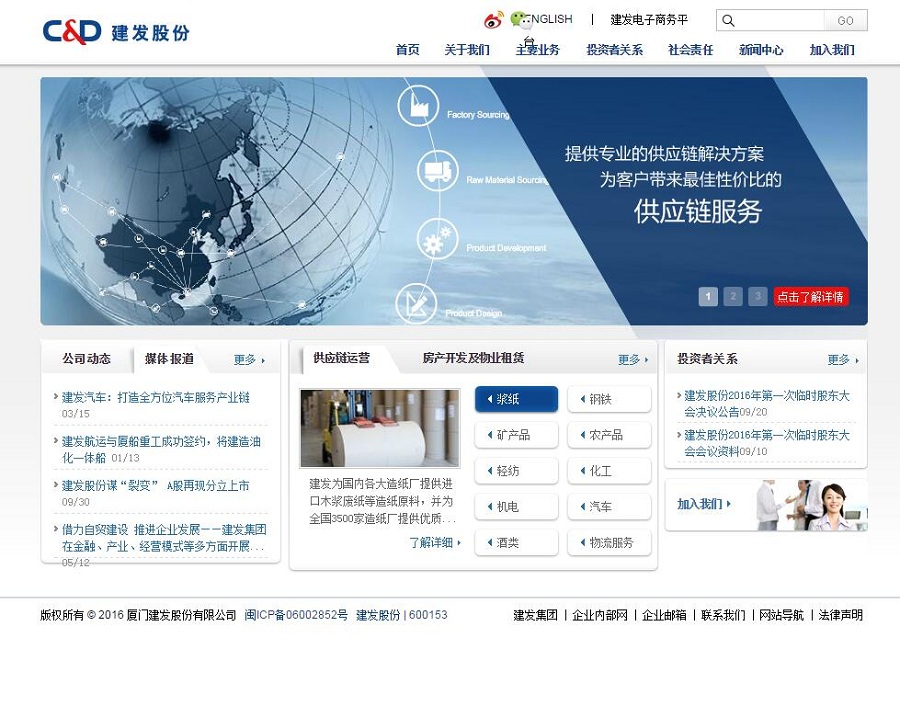Open the Weibo social icon
Viewport: 900px width, 706px height.
(493, 20)
